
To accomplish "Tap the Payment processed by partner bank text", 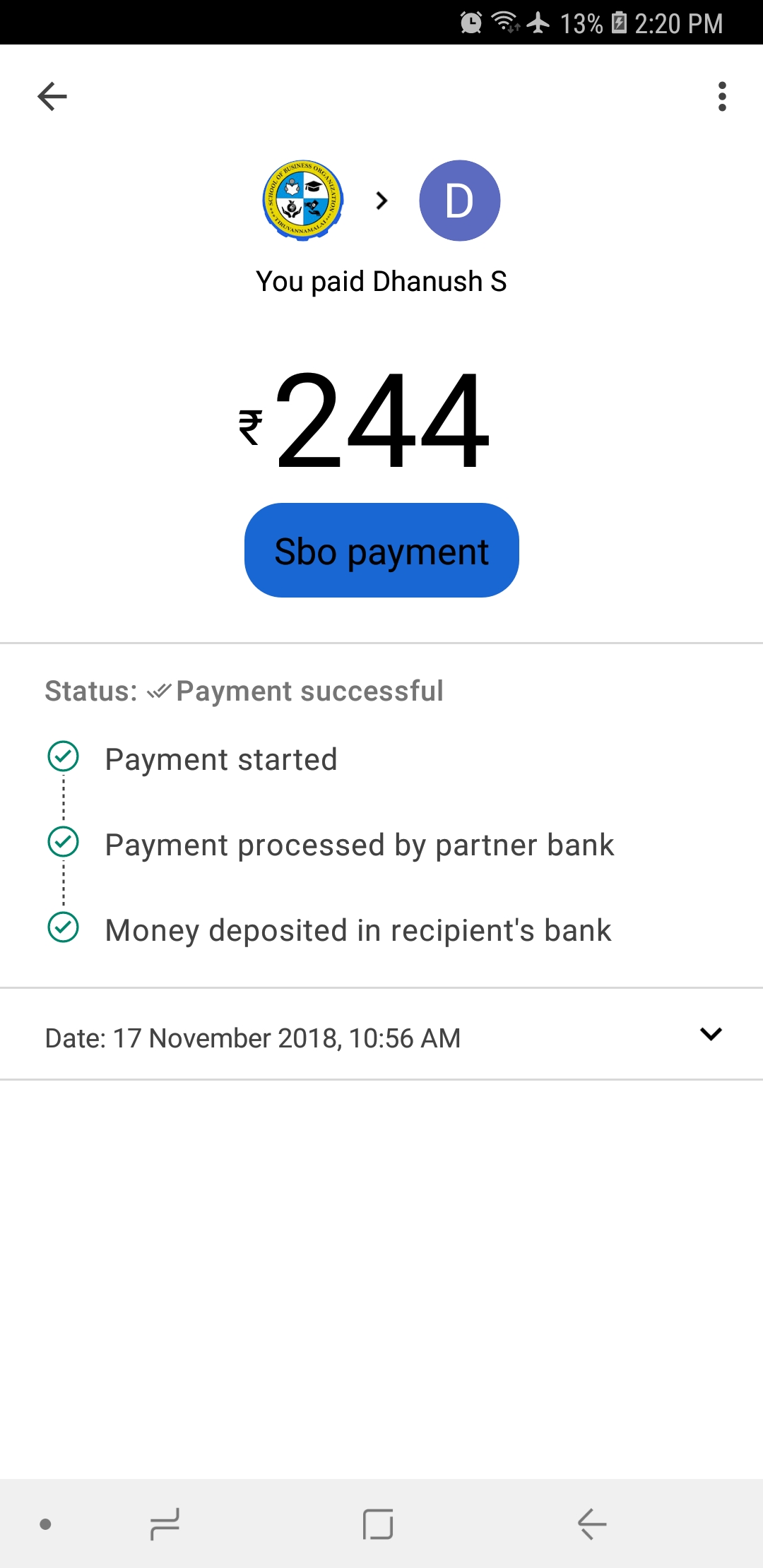I will click(360, 845).
